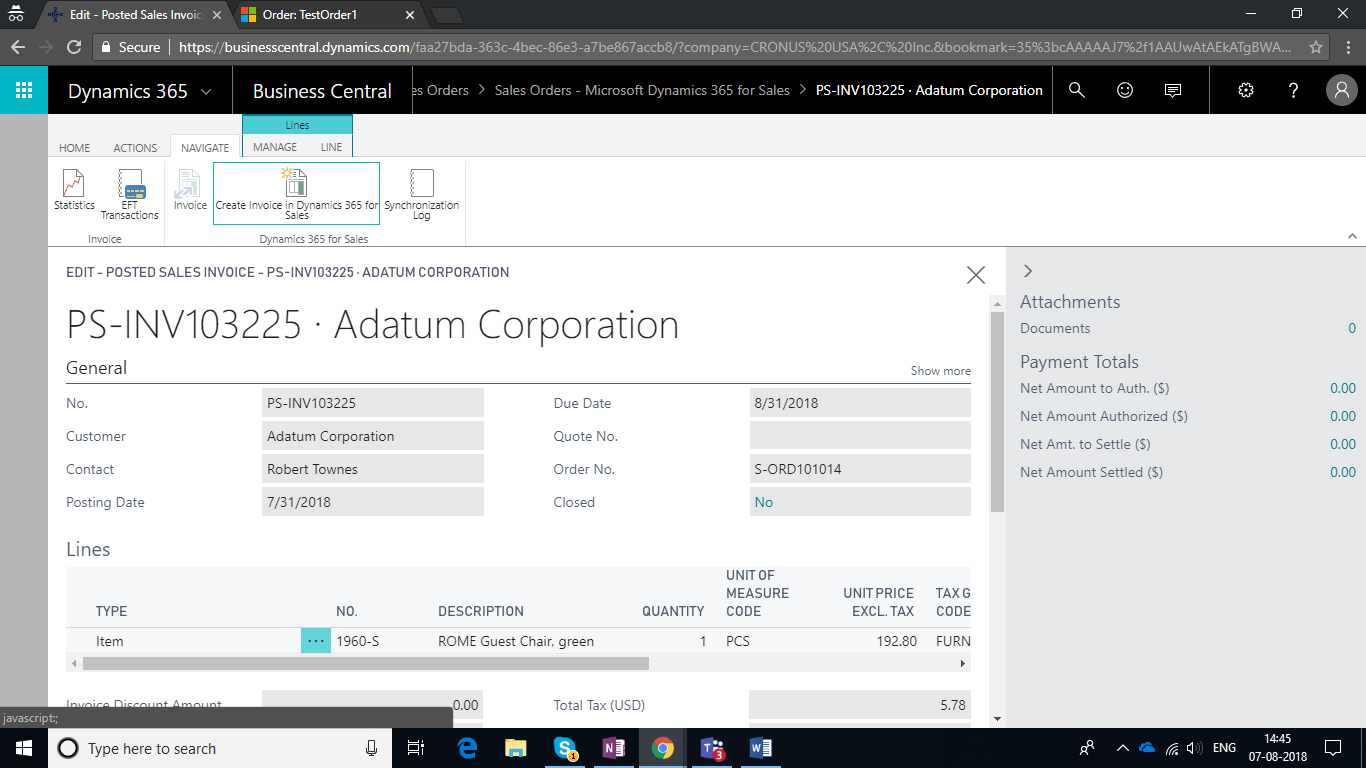Open the app launcher waffle icon
Screen dimensions: 1366x768
pyautogui.click(x=24, y=90)
